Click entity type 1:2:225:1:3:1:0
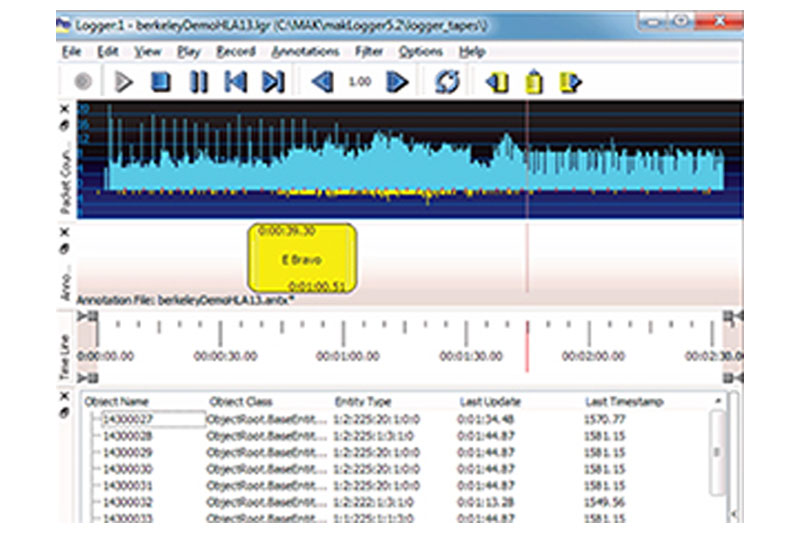Screen dimensions: 800x533 point(373,436)
